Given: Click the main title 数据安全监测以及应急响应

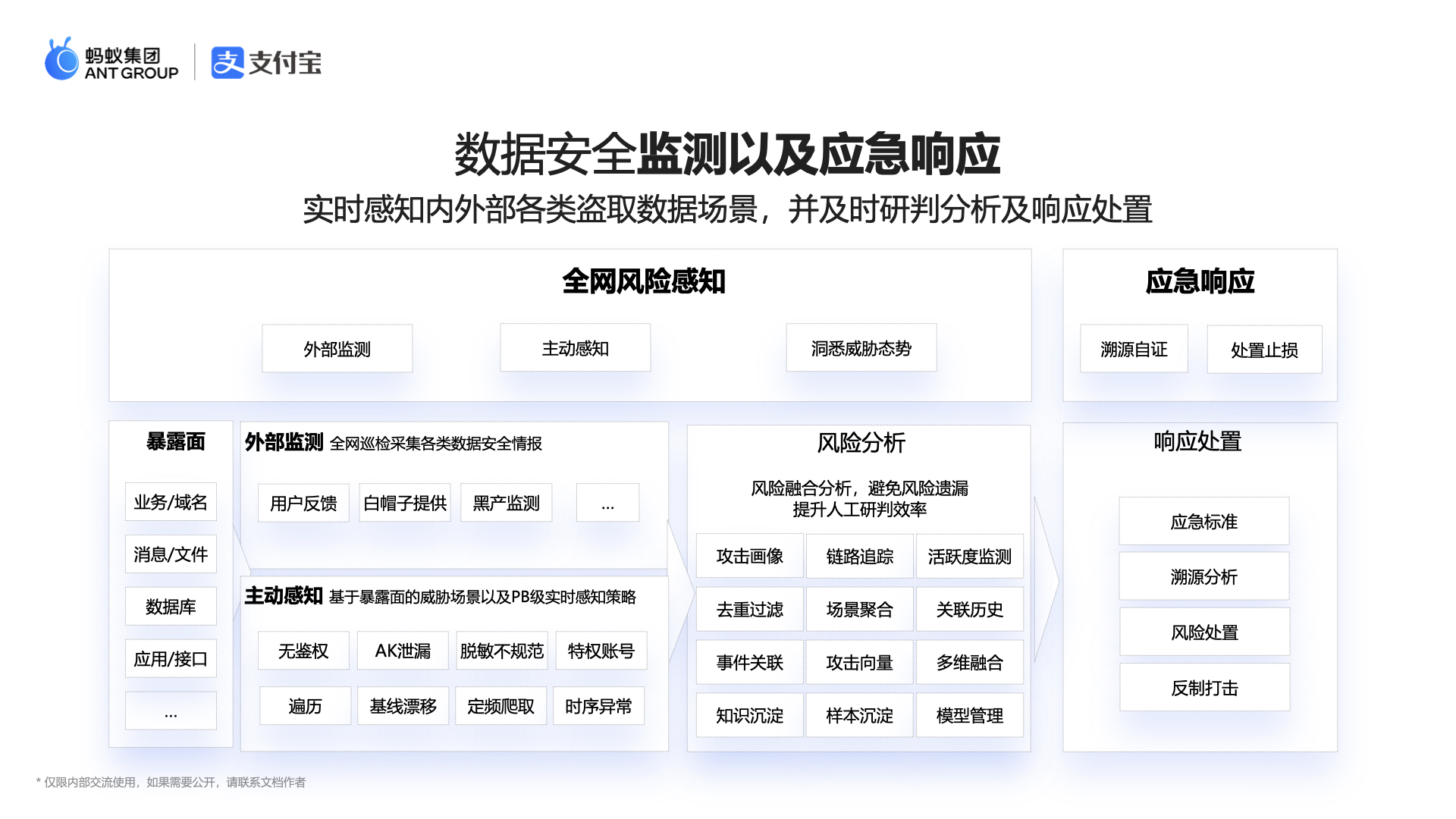Looking at the screenshot, I should (x=727, y=154).
